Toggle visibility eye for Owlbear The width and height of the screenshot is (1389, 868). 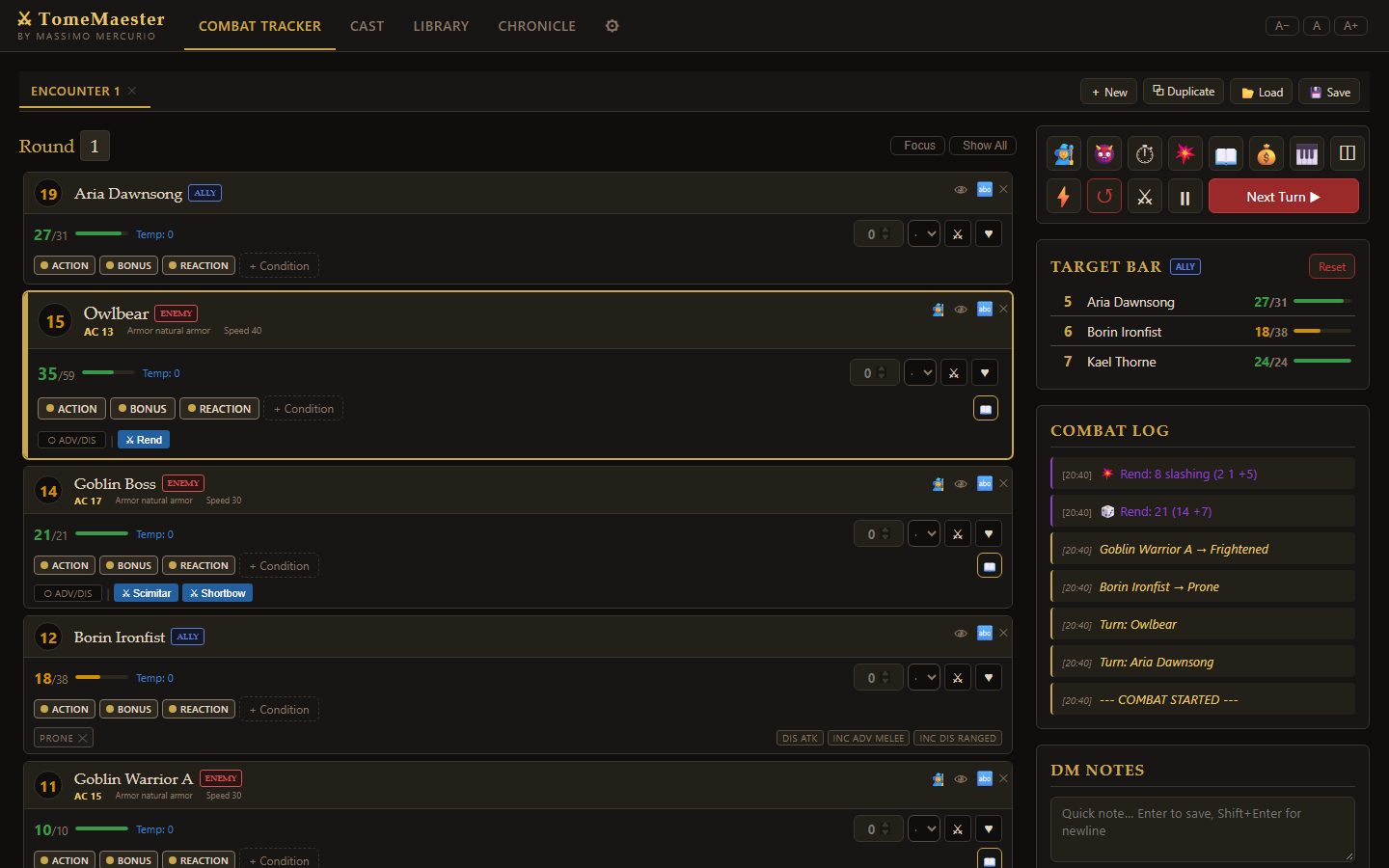(x=961, y=310)
